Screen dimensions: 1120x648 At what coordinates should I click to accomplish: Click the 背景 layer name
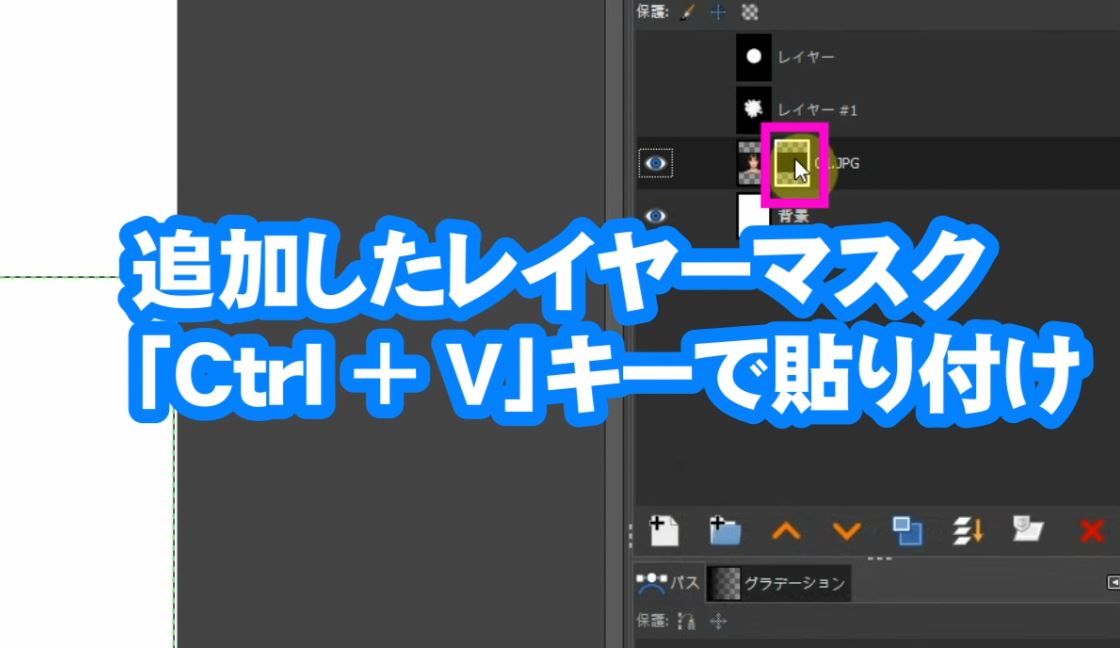click(794, 216)
